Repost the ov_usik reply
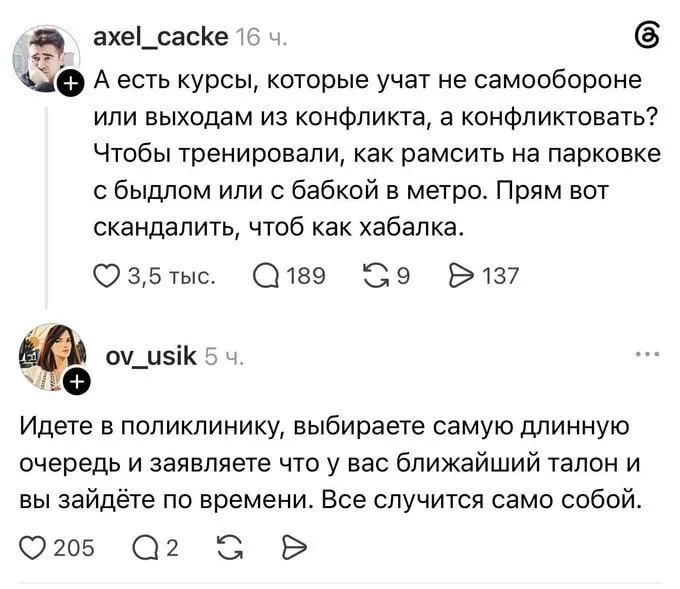The width and height of the screenshot is (680, 589). (x=230, y=548)
